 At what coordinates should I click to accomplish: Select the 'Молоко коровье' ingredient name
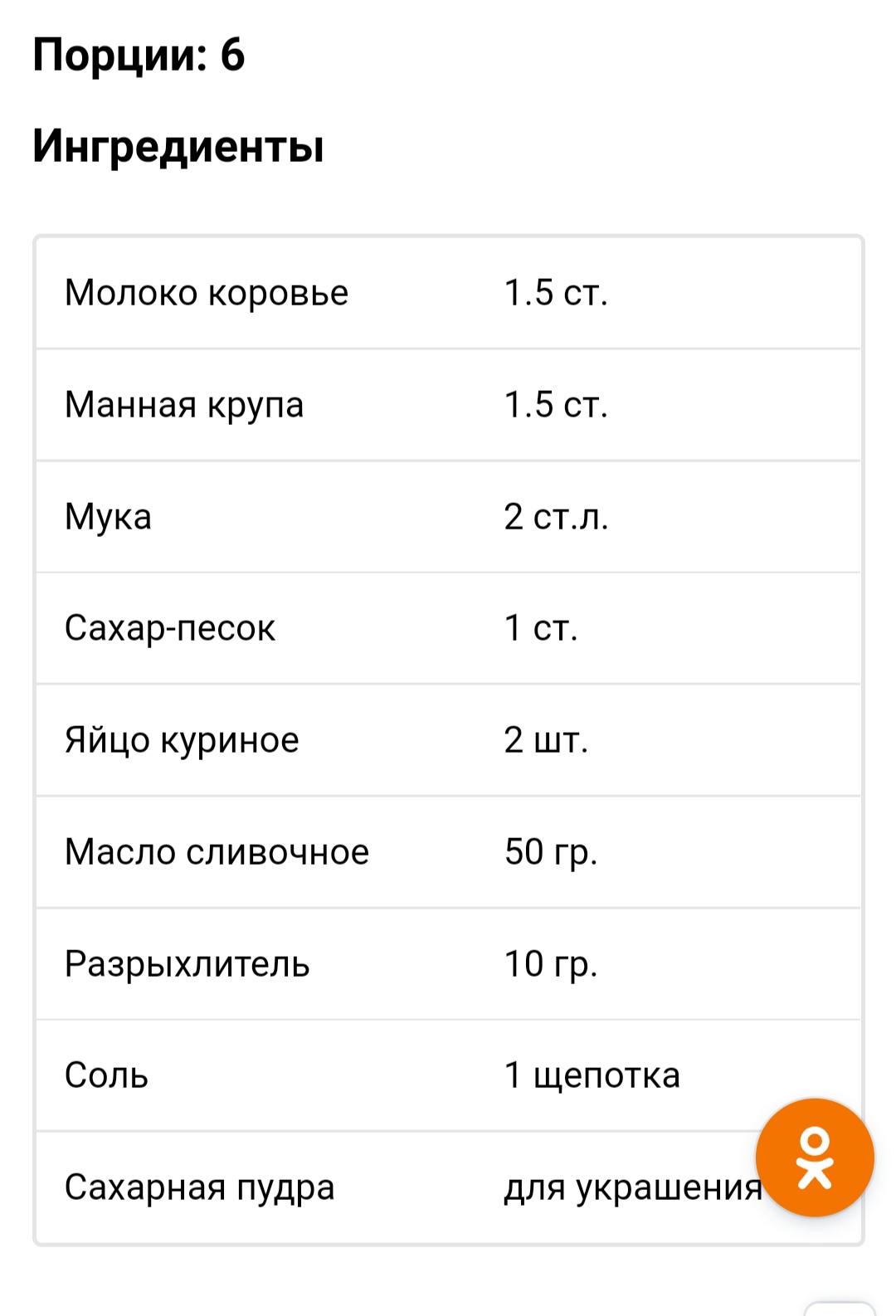click(207, 293)
